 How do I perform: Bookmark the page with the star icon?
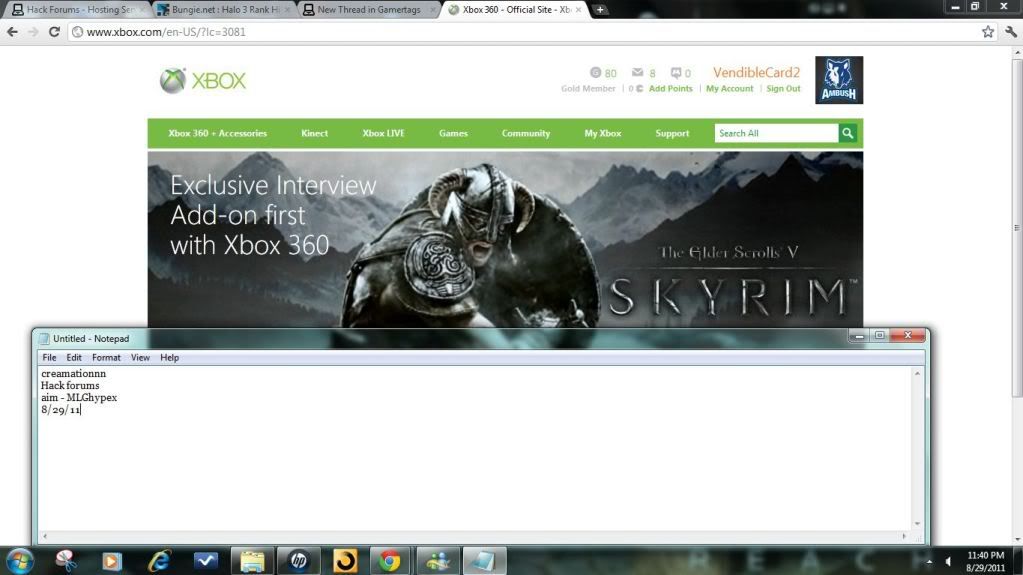tap(988, 31)
